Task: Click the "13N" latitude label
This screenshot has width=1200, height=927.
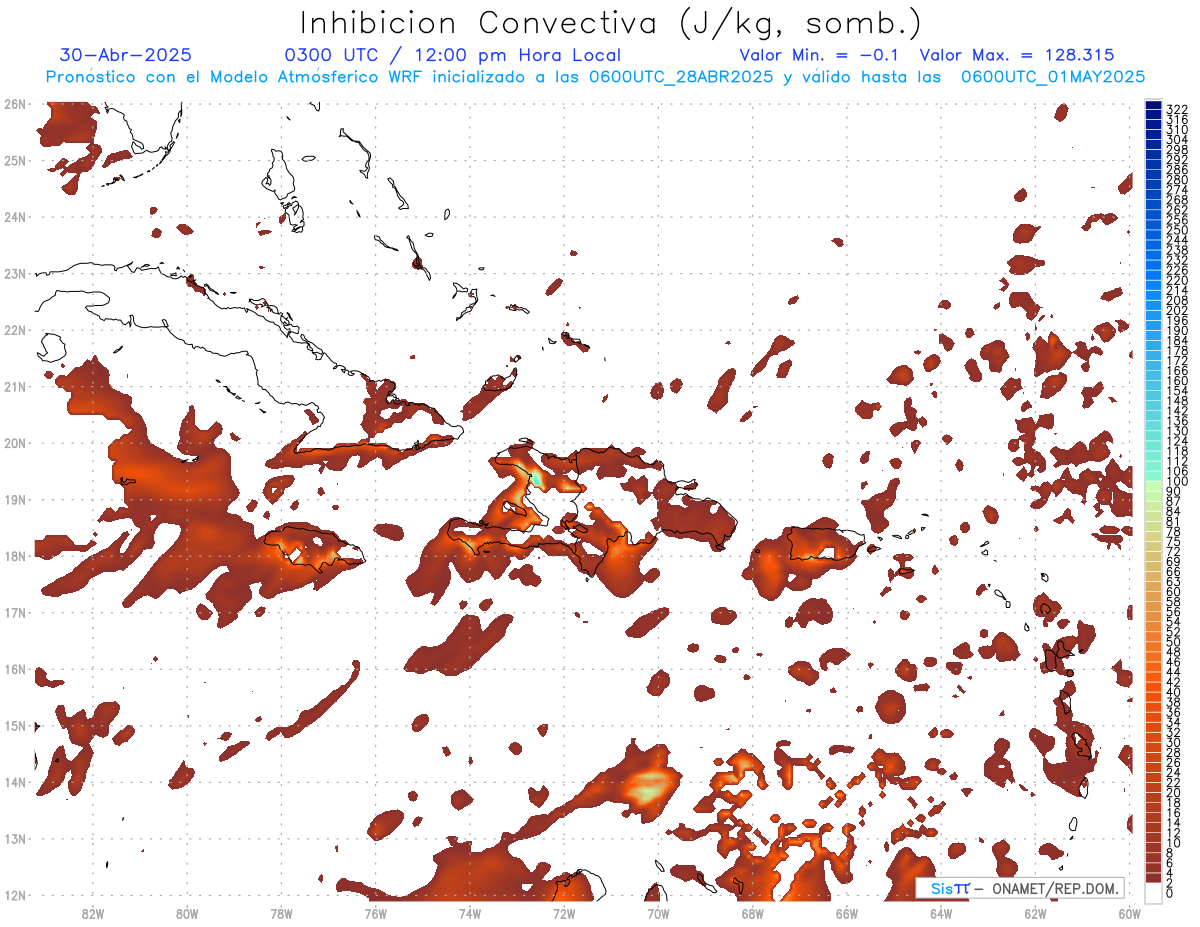Action: [14, 838]
